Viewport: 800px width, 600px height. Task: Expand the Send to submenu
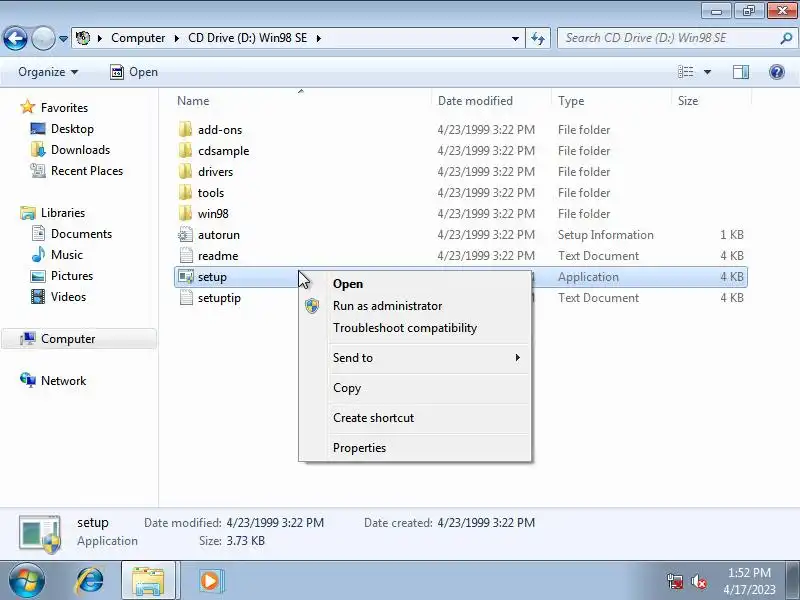tap(414, 358)
